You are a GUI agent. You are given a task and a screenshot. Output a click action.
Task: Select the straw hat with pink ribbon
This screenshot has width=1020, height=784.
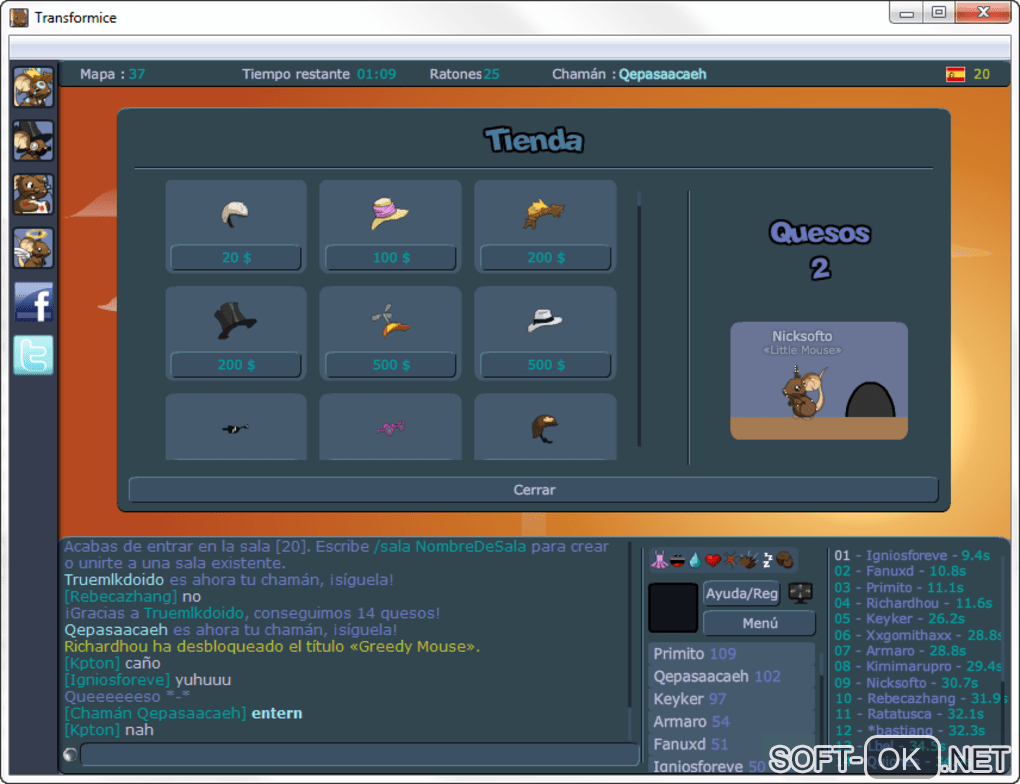click(389, 213)
